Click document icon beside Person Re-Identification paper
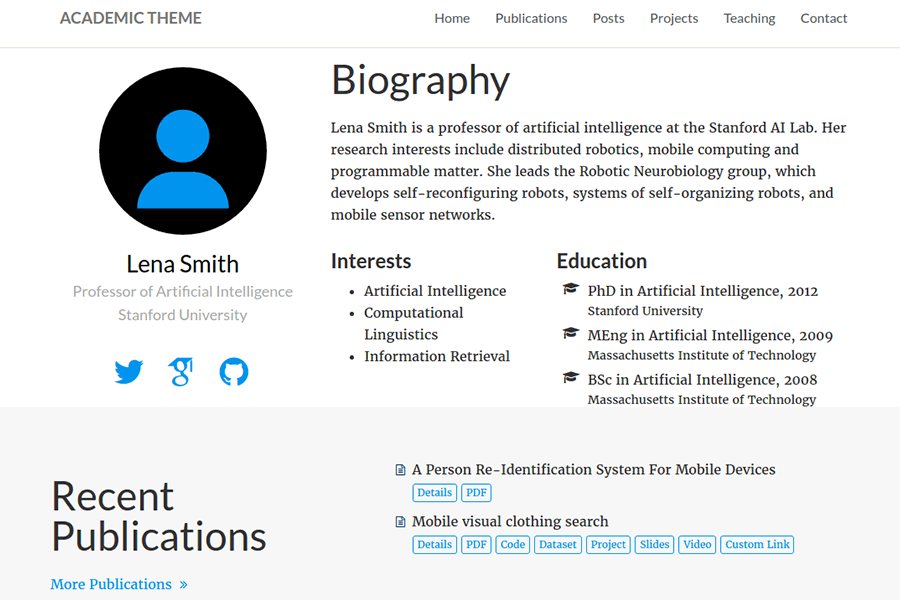900x600 pixels. point(401,470)
